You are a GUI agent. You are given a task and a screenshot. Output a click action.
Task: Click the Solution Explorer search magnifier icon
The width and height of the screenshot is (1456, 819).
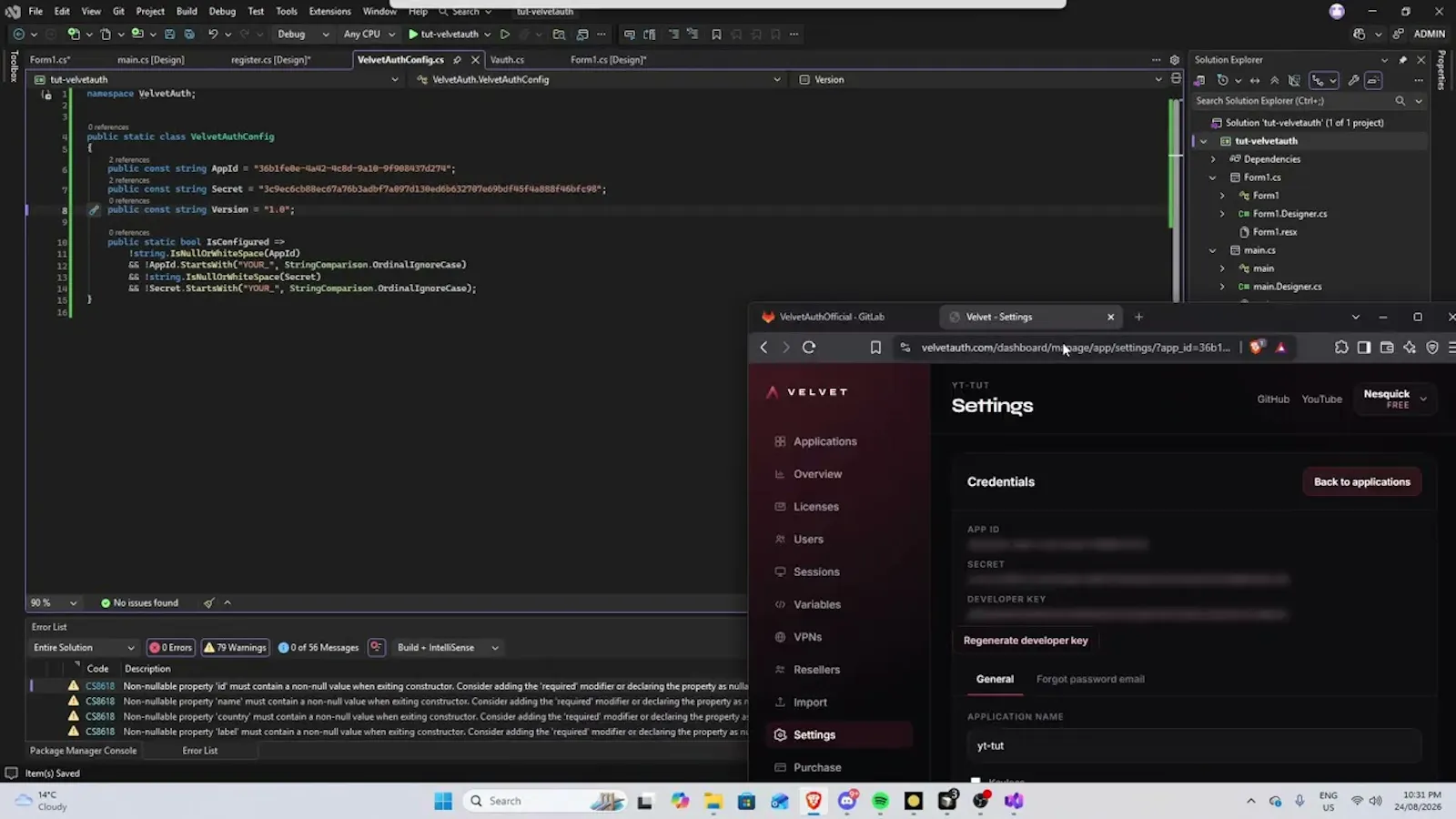(x=1400, y=101)
